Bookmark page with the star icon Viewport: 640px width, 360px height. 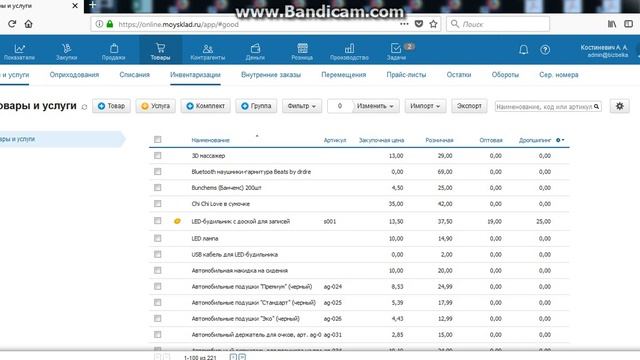[433, 24]
